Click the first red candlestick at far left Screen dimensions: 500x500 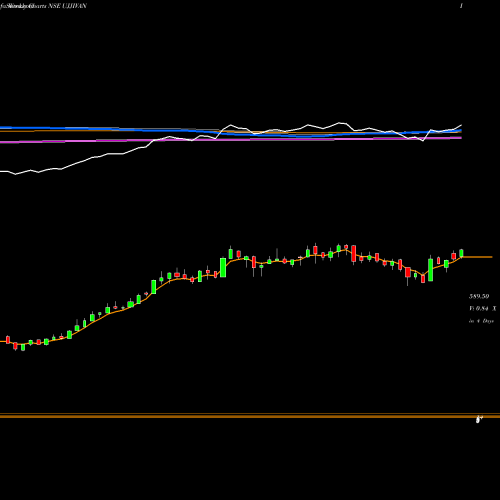(x=8, y=340)
